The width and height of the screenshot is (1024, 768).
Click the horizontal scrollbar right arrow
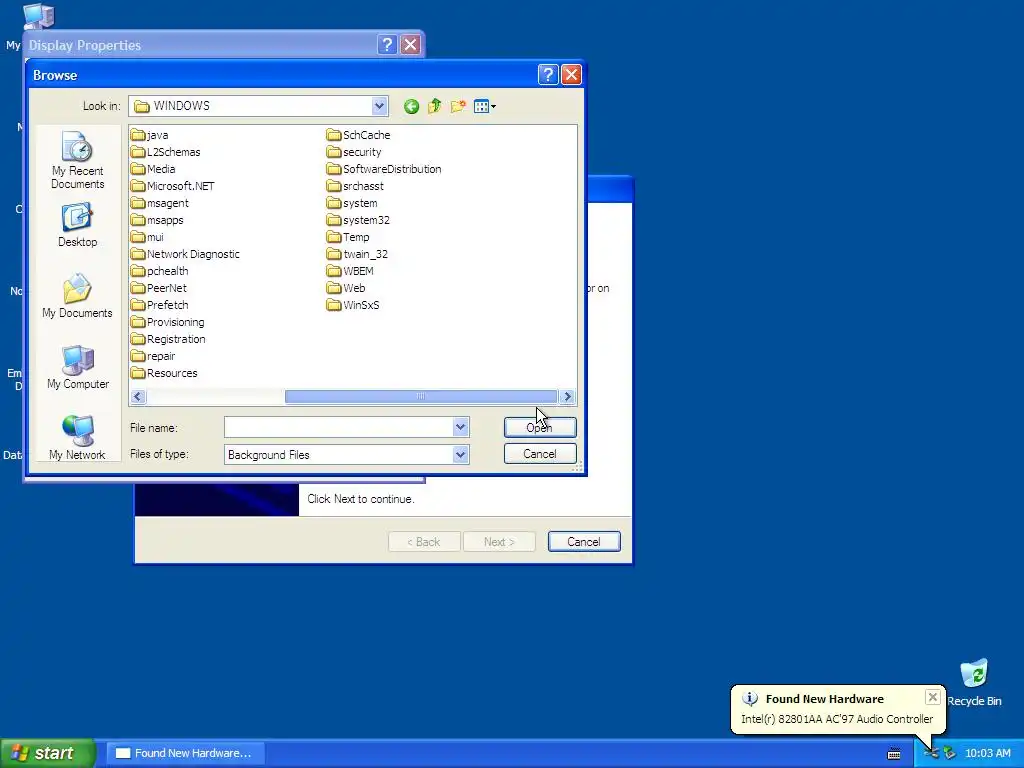[x=568, y=396]
